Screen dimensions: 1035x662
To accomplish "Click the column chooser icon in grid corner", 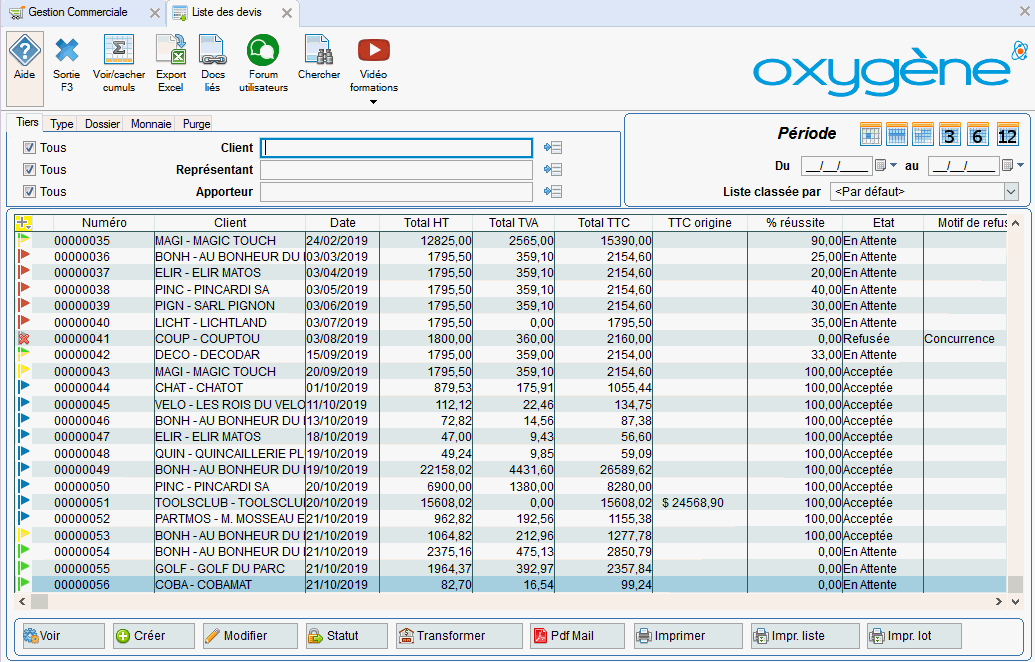I will (24, 223).
